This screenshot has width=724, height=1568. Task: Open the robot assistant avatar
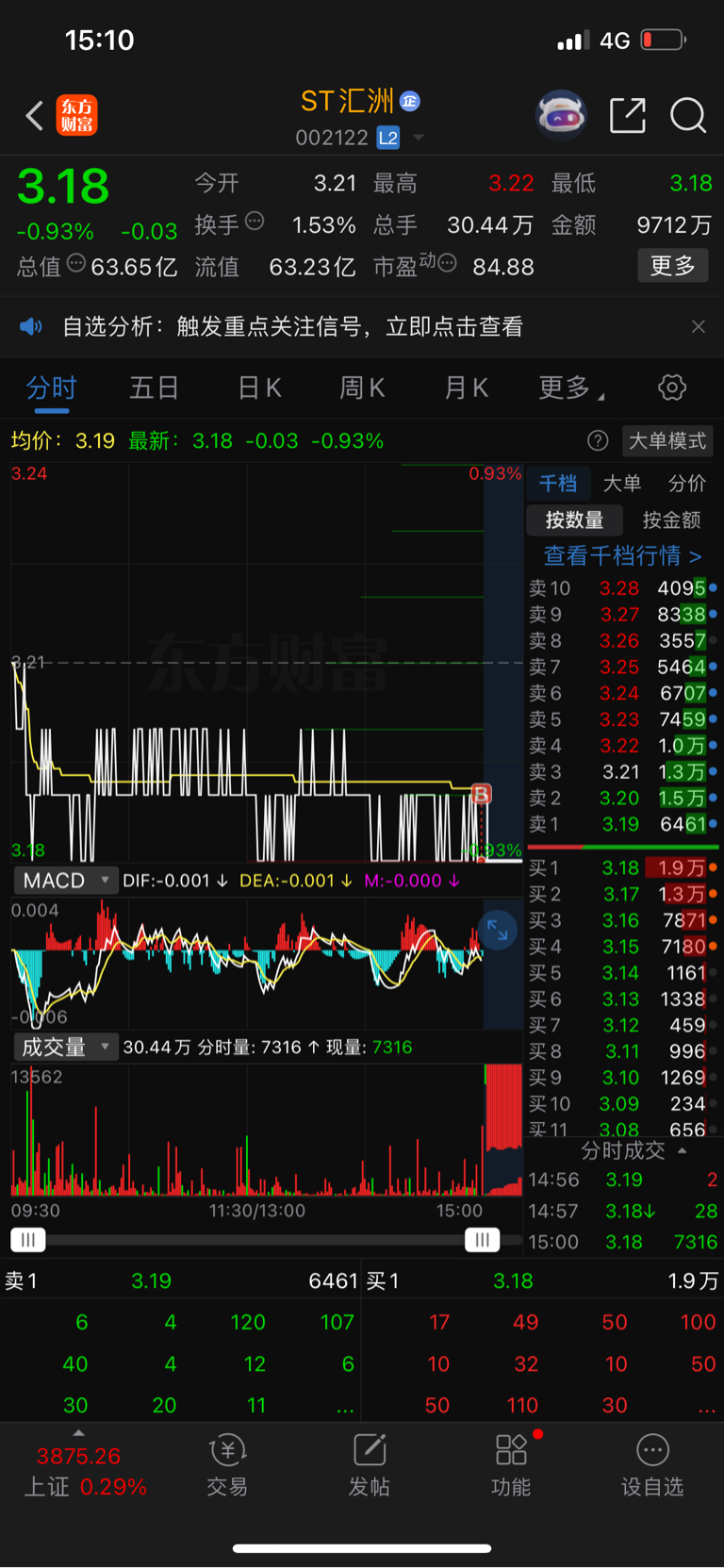tap(561, 115)
